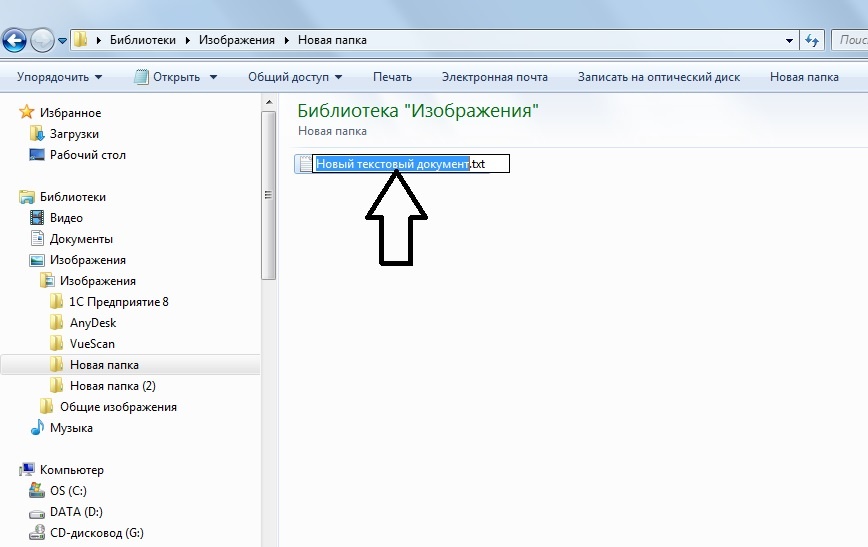Click Новая папка in the address path
Image resolution: width=868 pixels, height=547 pixels.
[x=332, y=40]
